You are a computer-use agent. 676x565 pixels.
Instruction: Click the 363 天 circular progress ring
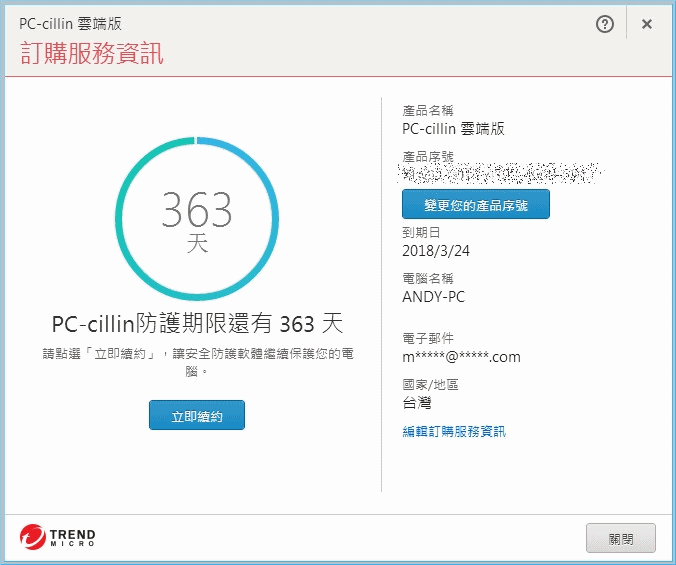point(197,219)
